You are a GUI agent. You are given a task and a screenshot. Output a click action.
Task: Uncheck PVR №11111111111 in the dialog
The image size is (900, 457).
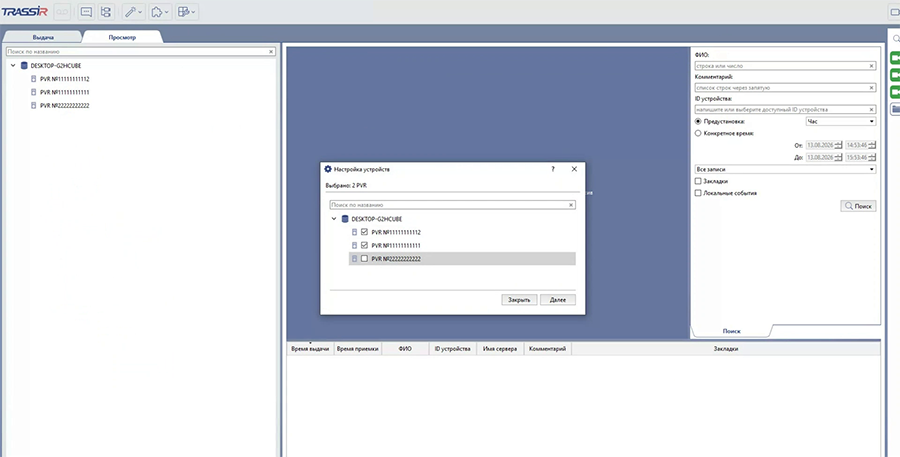pos(364,245)
